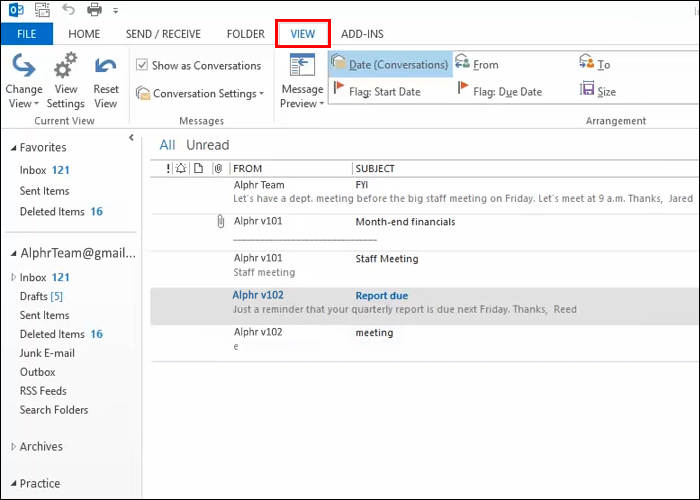This screenshot has height=500, width=700.
Task: Click the Outlook application icon in title bar
Action: coord(17,9)
